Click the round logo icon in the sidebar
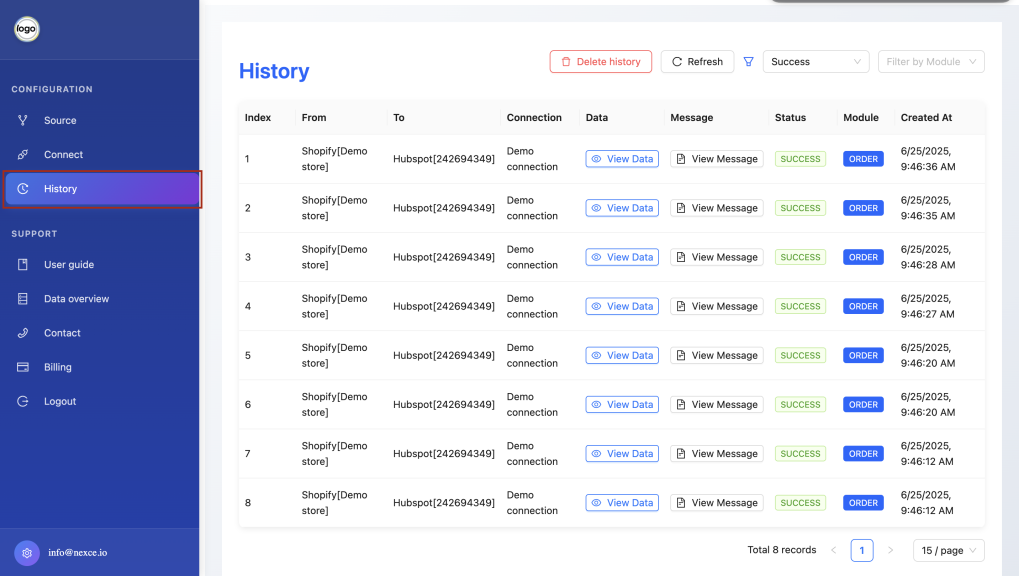Screen dimensions: 1024x576 coord(27,29)
